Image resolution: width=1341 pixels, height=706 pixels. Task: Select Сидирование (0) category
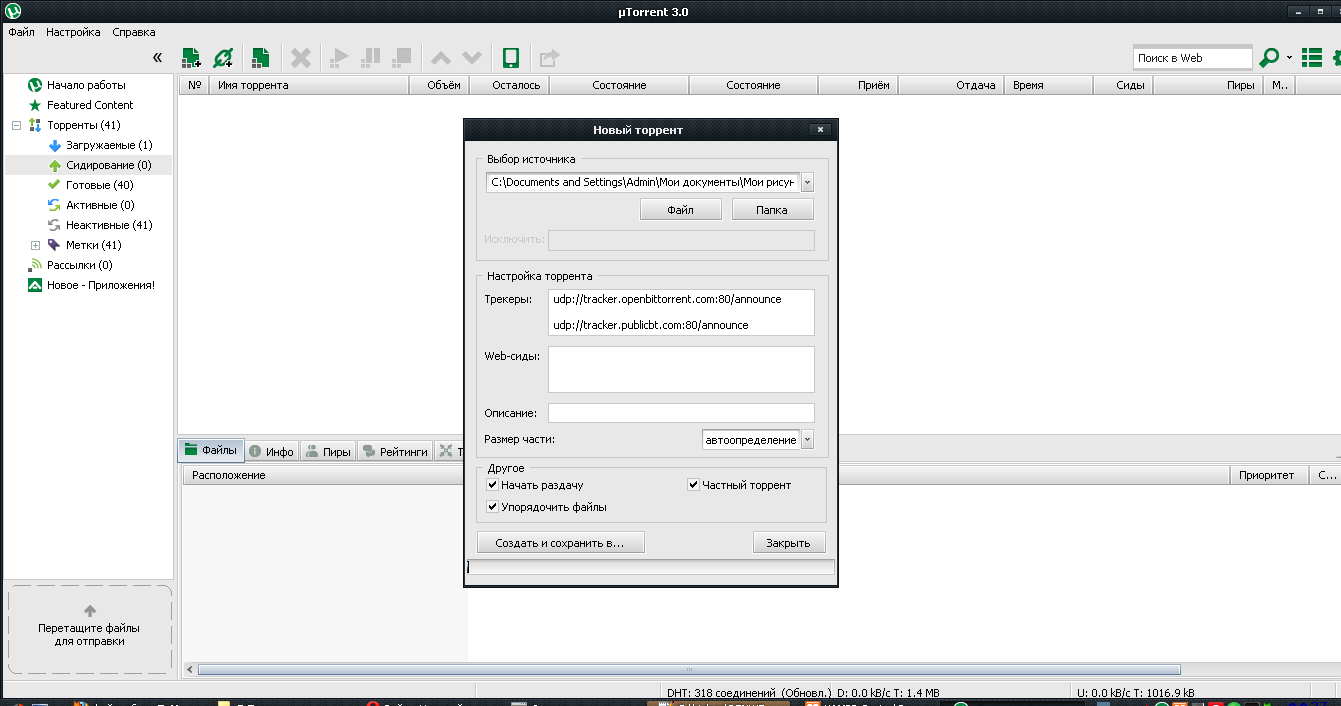(x=109, y=165)
